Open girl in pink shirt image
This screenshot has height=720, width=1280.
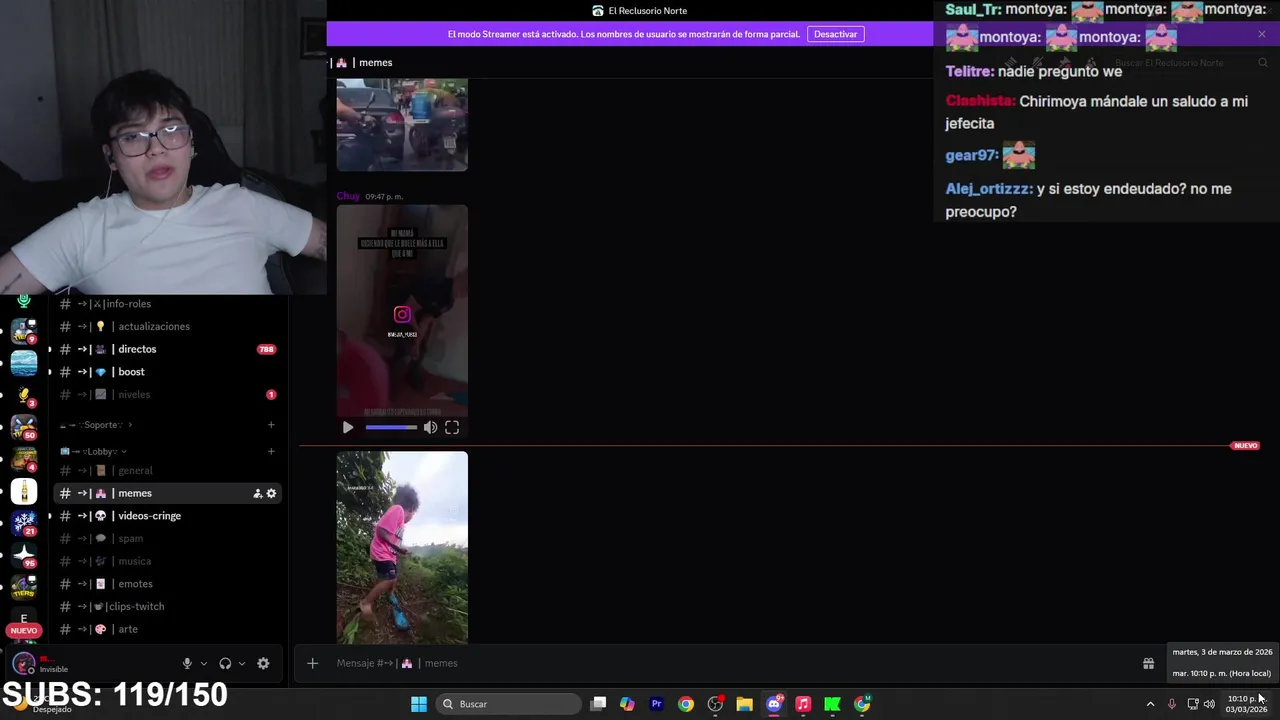(402, 547)
